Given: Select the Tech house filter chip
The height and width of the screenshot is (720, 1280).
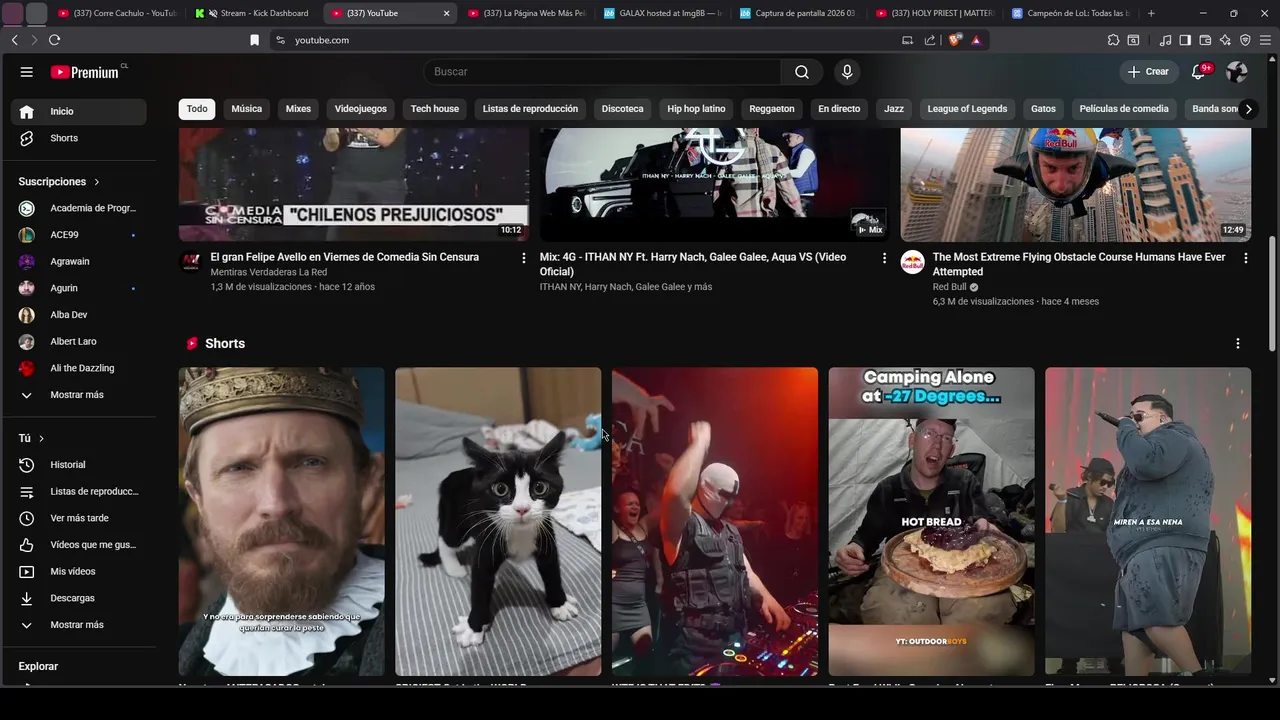Looking at the screenshot, I should pos(434,109).
